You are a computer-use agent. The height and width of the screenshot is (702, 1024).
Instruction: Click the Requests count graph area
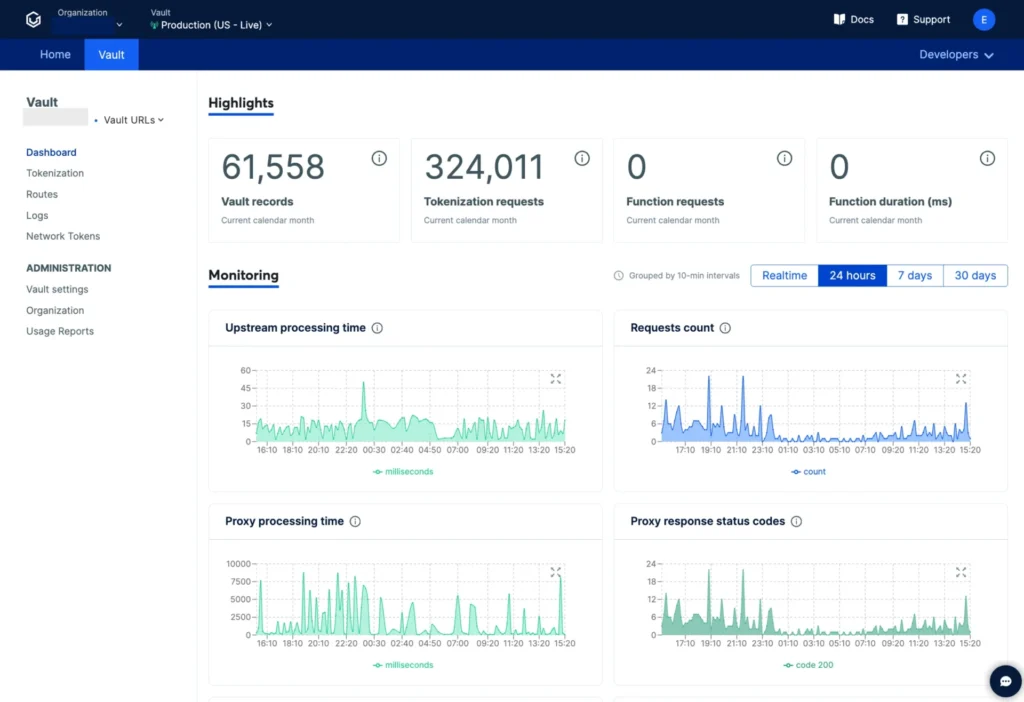pyautogui.click(x=816, y=406)
